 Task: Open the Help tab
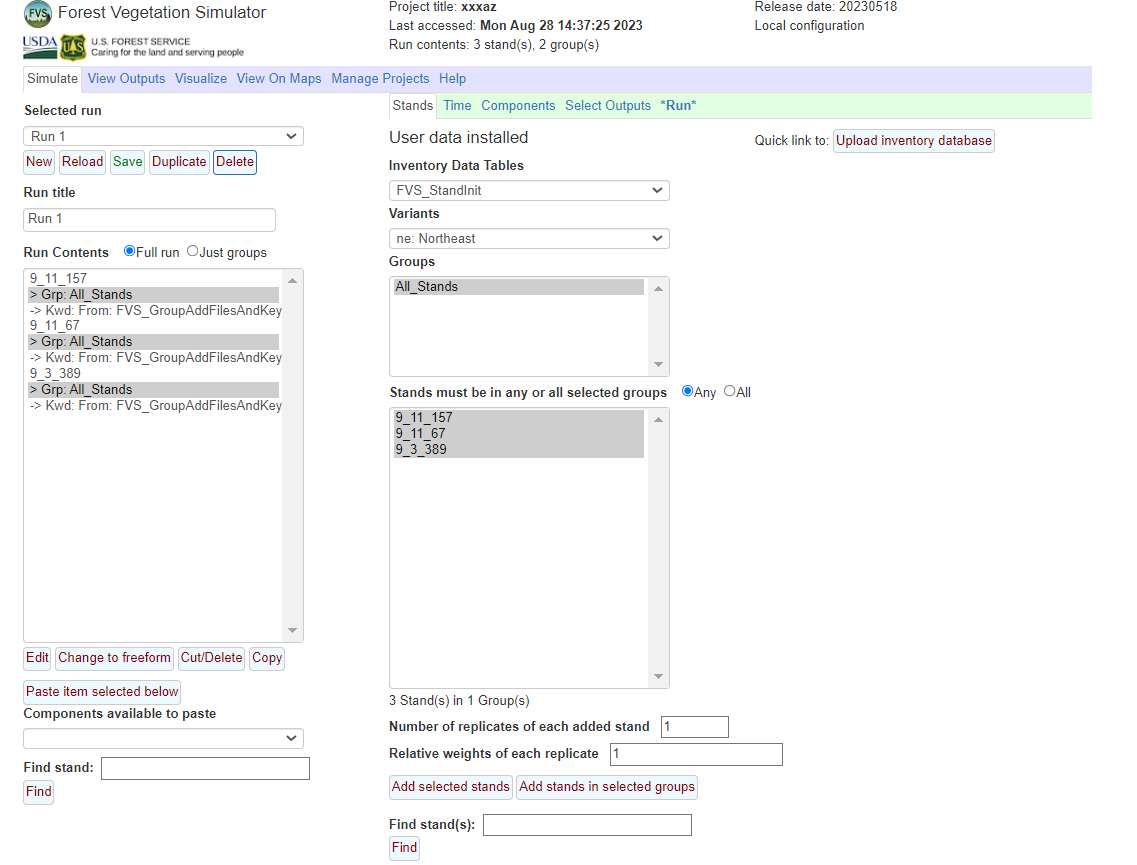pyautogui.click(x=452, y=78)
